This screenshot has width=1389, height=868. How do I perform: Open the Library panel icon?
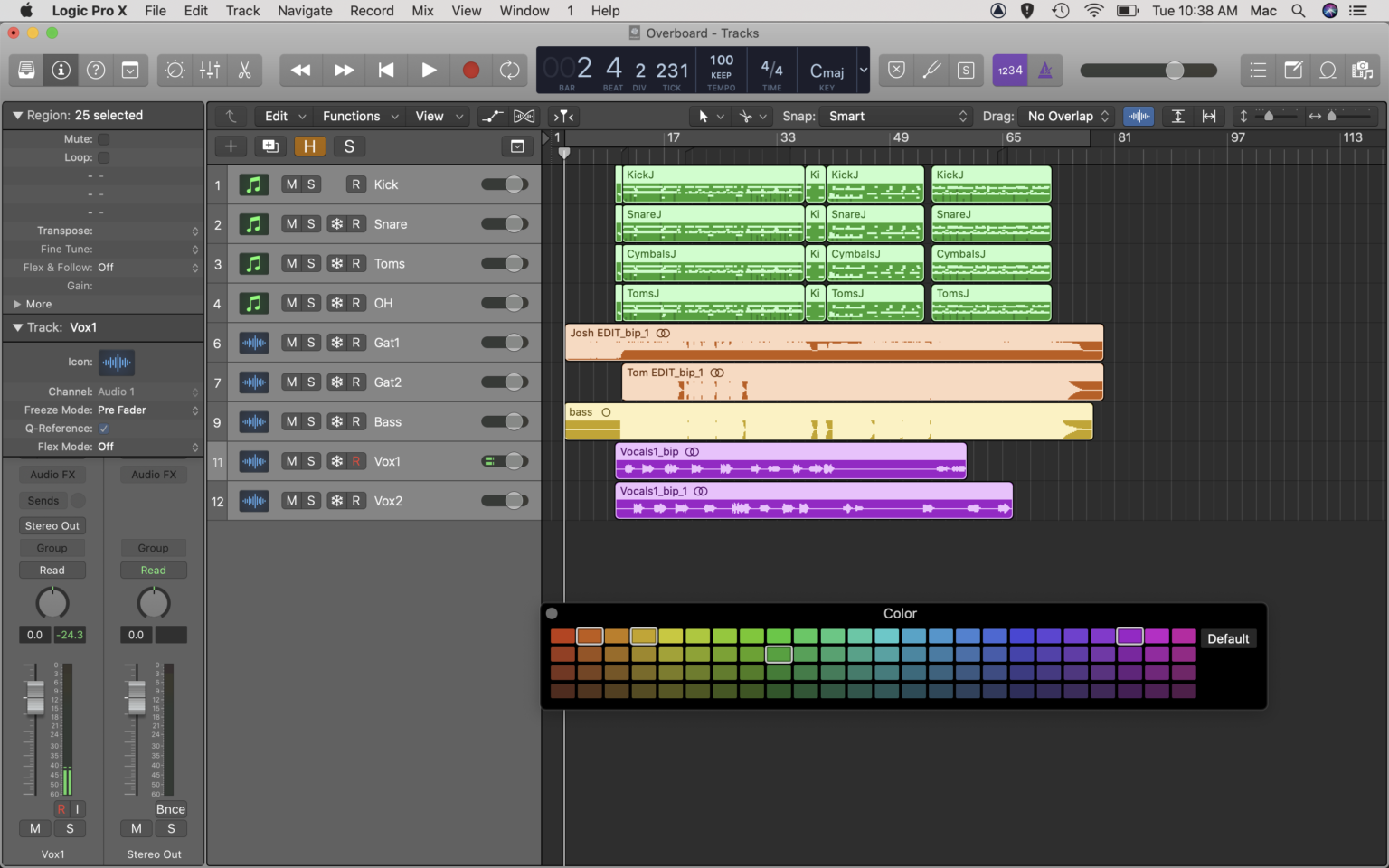pyautogui.click(x=25, y=70)
